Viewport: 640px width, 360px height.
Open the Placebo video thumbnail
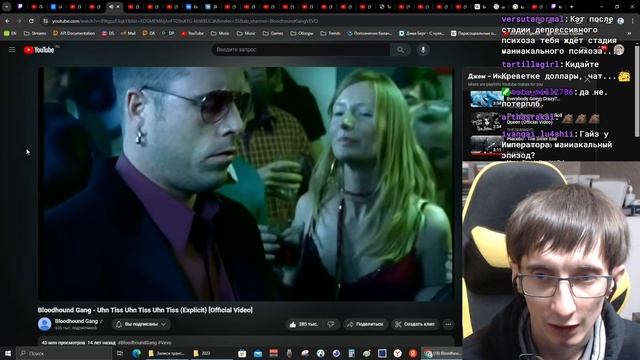coord(486,144)
